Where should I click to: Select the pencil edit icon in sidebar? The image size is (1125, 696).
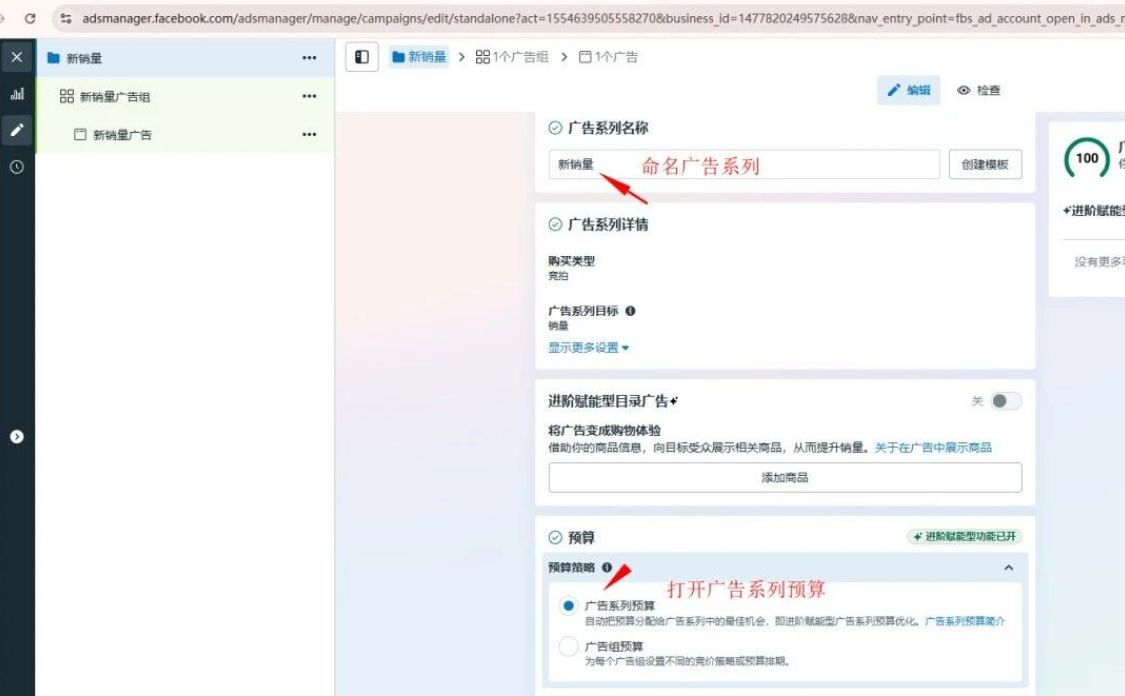17,130
